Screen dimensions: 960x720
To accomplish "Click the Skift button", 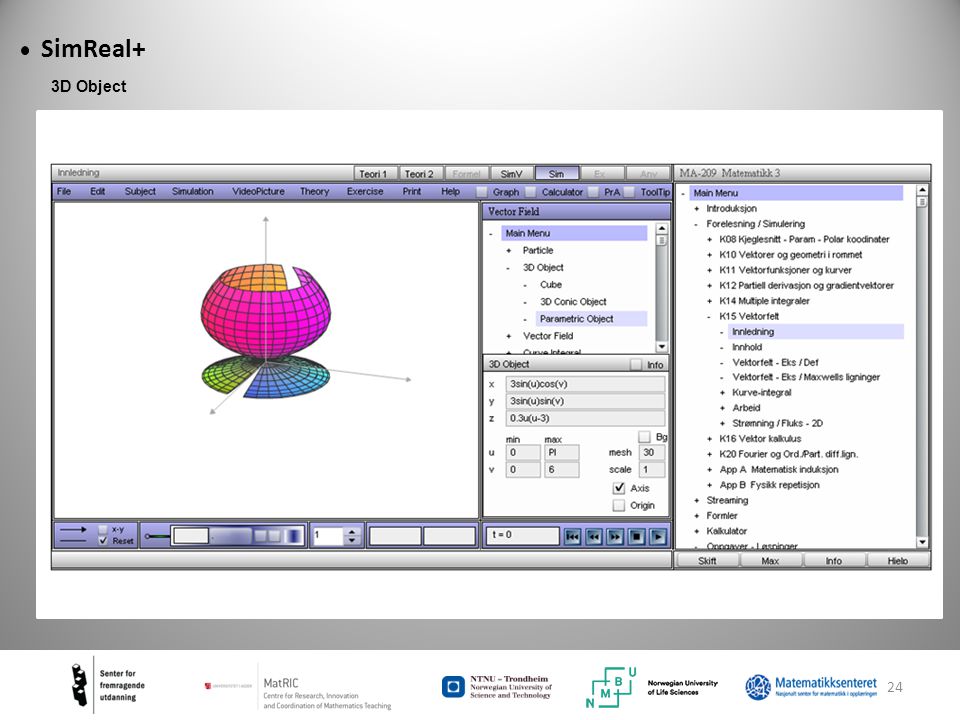I will (x=707, y=561).
